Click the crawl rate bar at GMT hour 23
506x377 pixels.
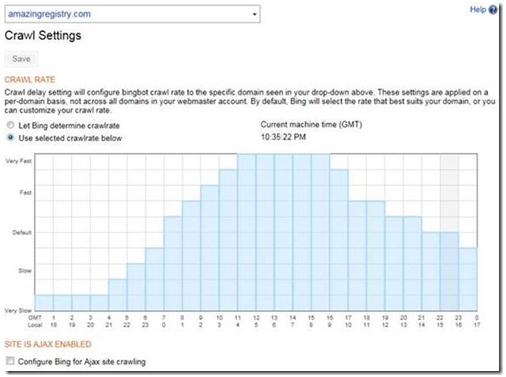click(468, 279)
